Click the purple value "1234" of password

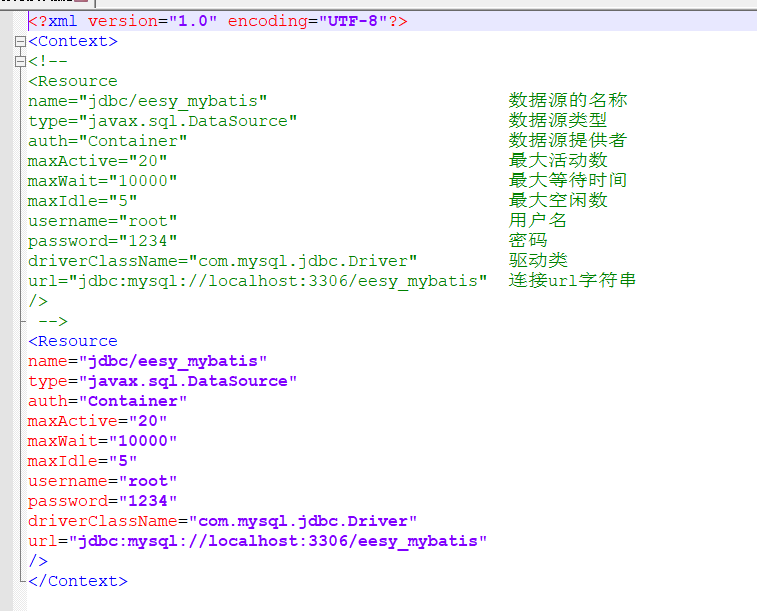tap(148, 501)
